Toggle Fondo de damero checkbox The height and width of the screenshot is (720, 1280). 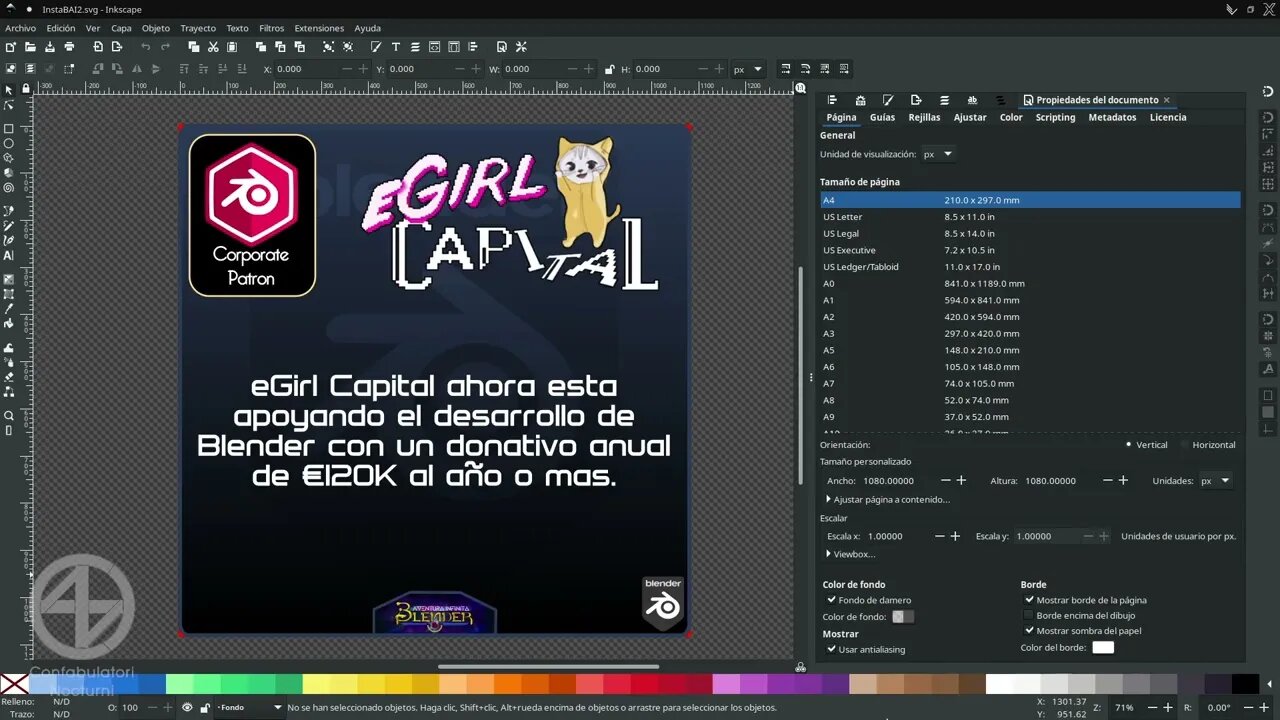832,600
